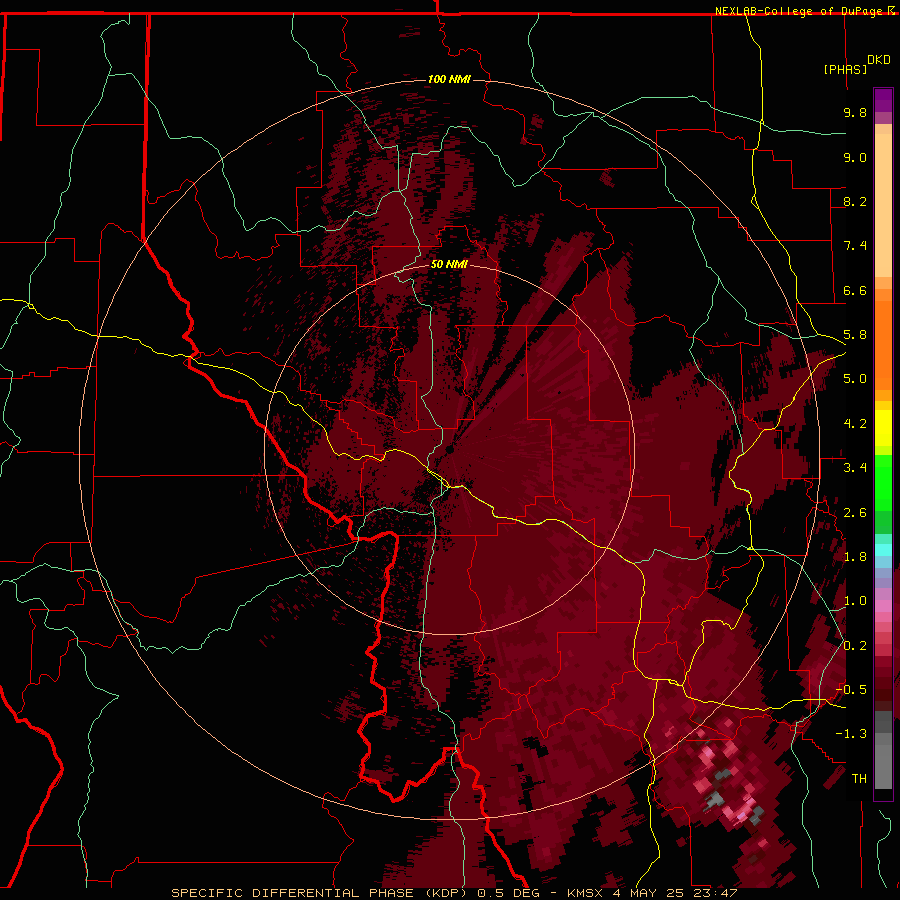Click the NEXLAB-College of DuPage credit text
Screen dimensions: 900x900
coord(800,11)
